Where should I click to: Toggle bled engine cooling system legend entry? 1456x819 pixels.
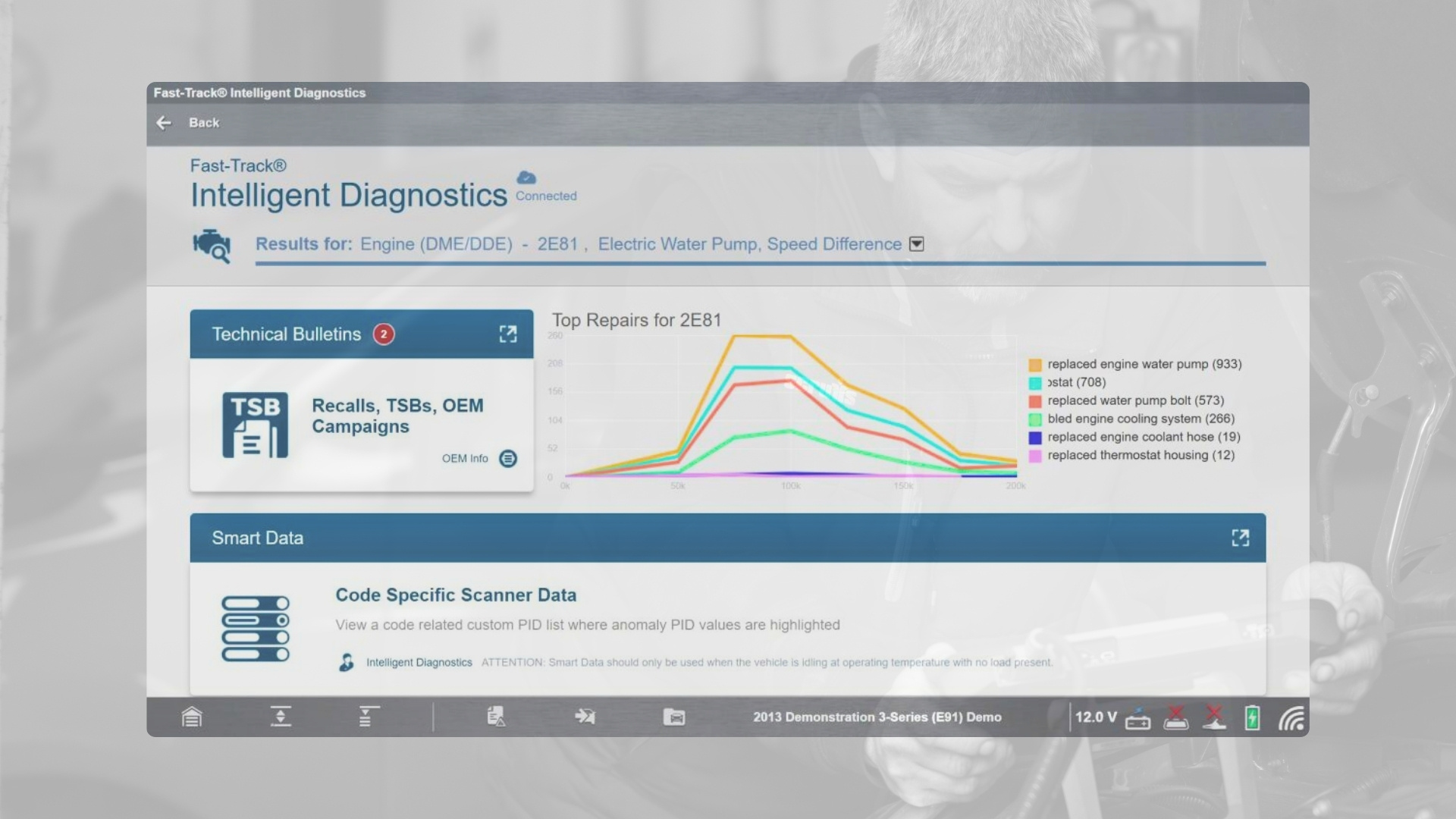(x=1131, y=419)
